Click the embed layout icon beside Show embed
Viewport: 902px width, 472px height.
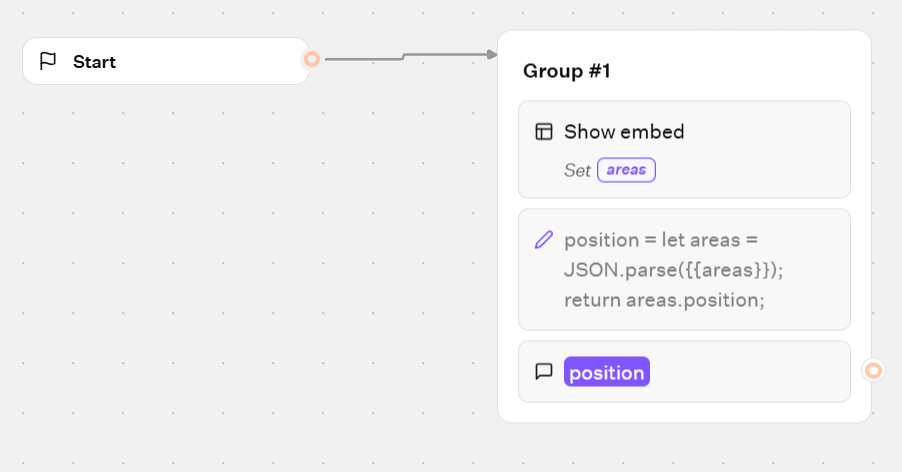click(544, 132)
